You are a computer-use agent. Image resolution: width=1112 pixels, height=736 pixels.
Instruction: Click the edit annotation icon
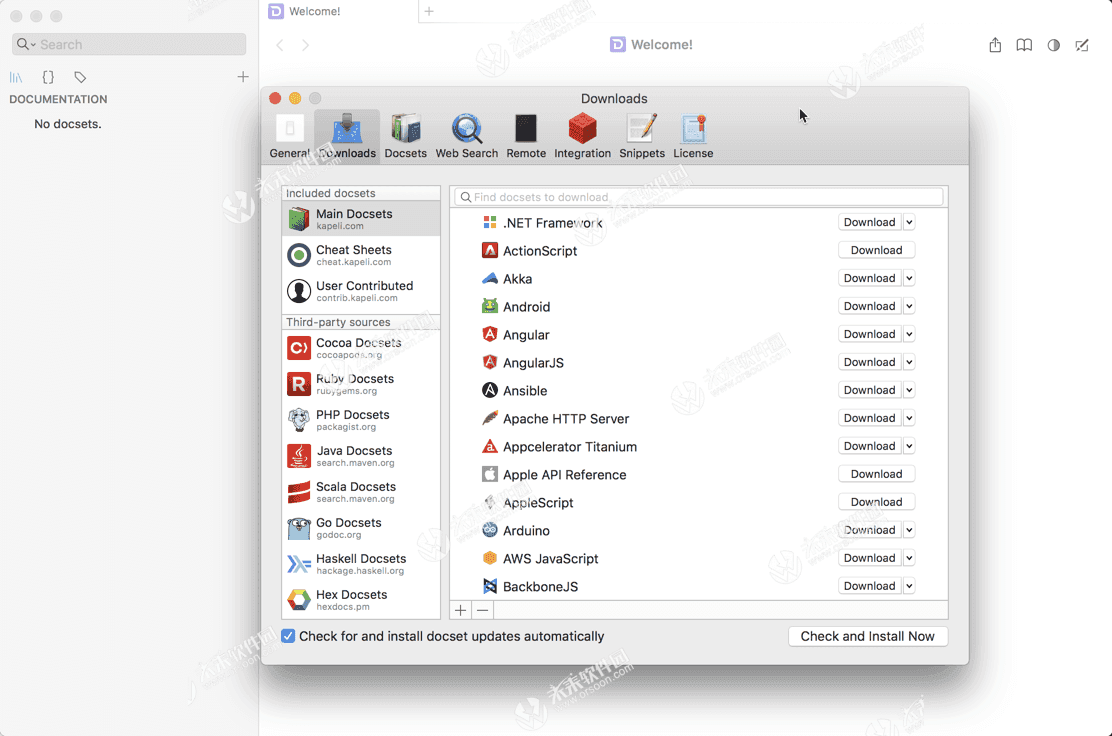(x=1082, y=45)
